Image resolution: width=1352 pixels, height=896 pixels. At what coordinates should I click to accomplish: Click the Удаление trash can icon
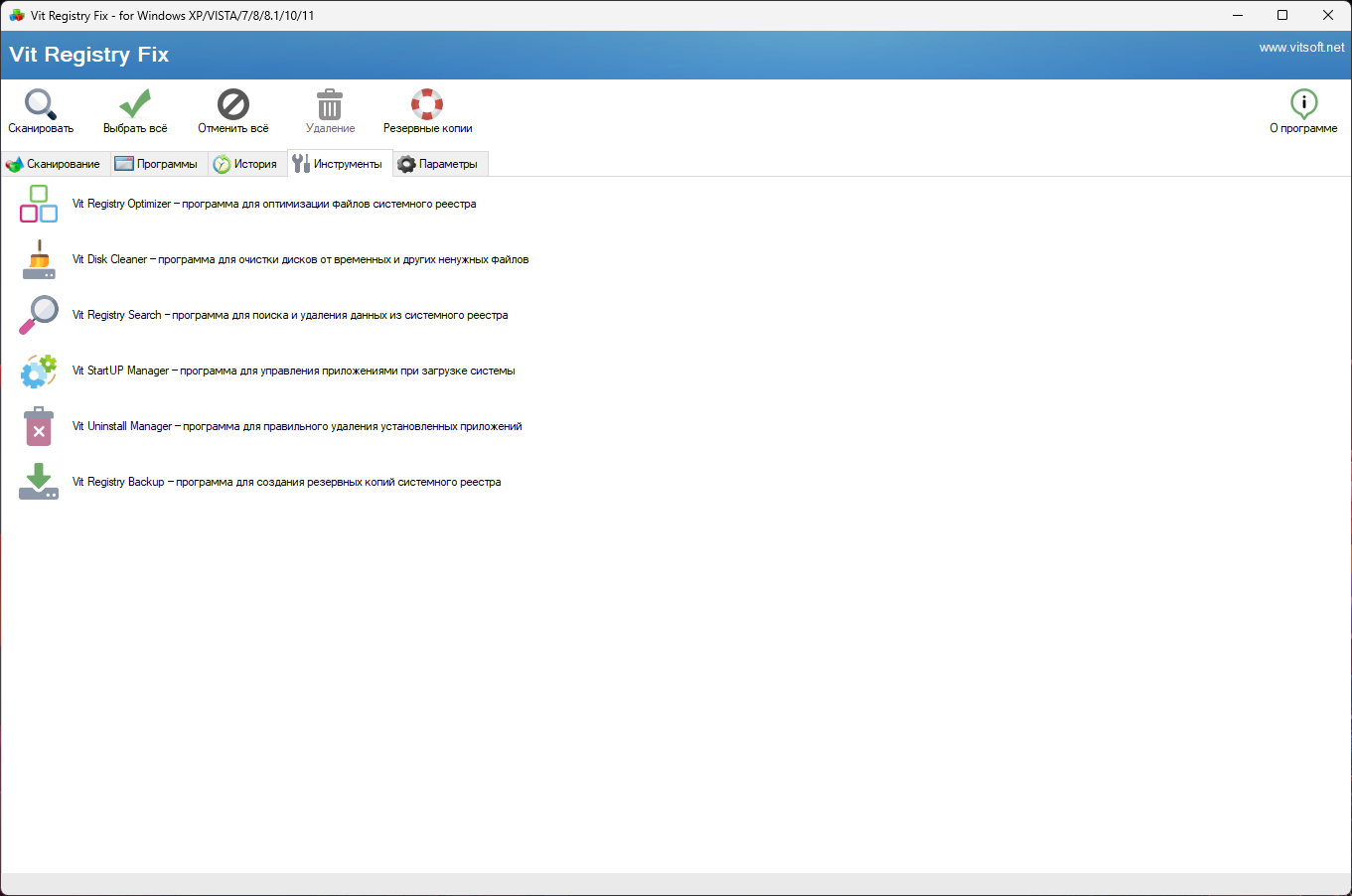click(x=330, y=104)
